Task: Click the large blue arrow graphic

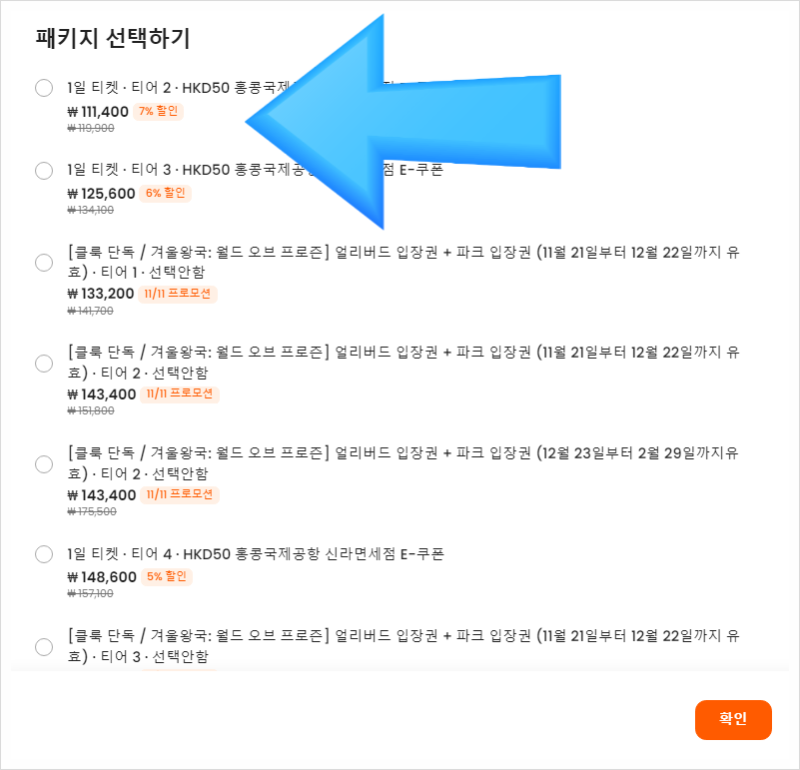Action: tap(403, 121)
